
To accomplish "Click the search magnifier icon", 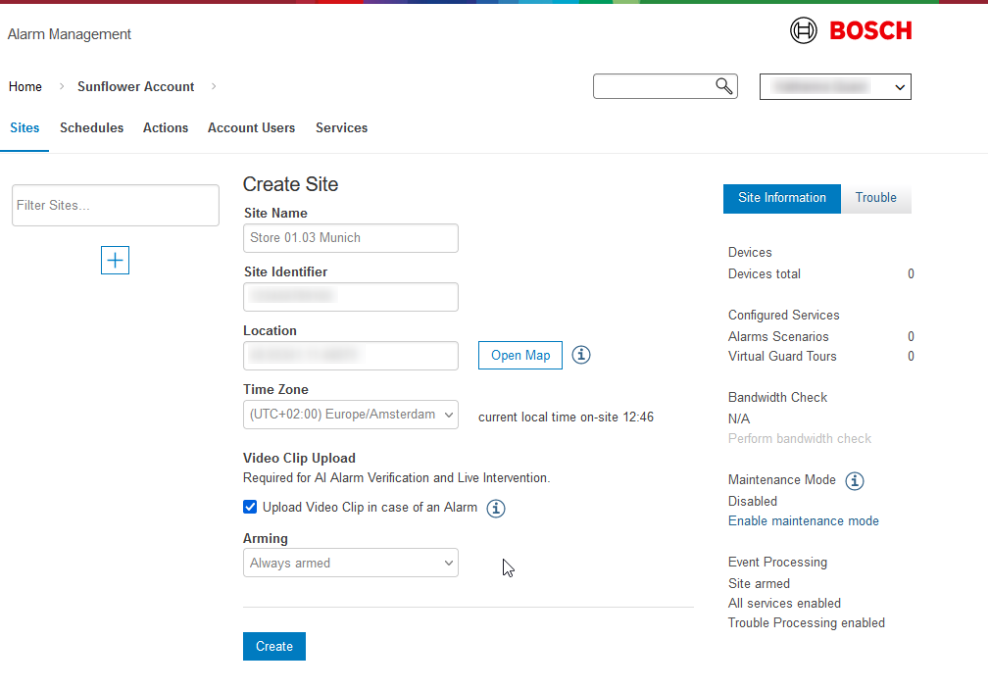I will click(724, 86).
